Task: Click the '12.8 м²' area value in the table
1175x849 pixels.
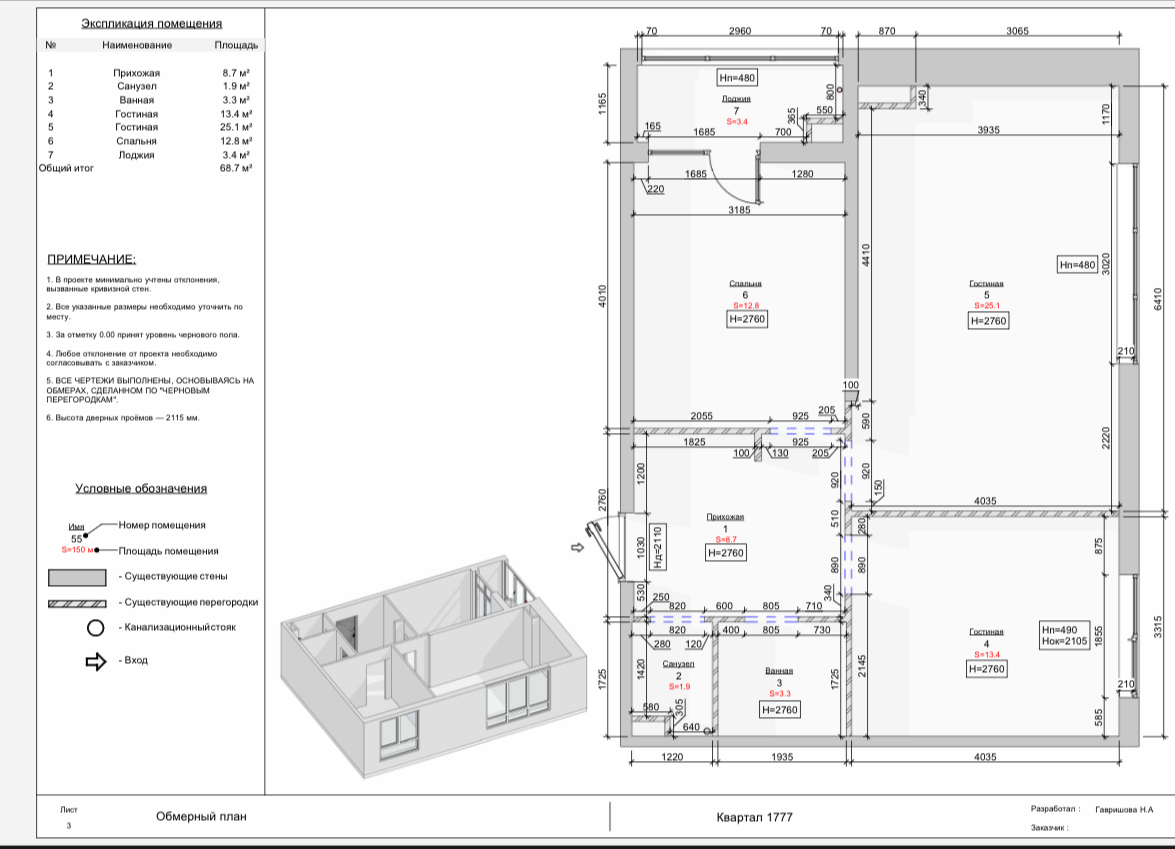Action: click(236, 141)
